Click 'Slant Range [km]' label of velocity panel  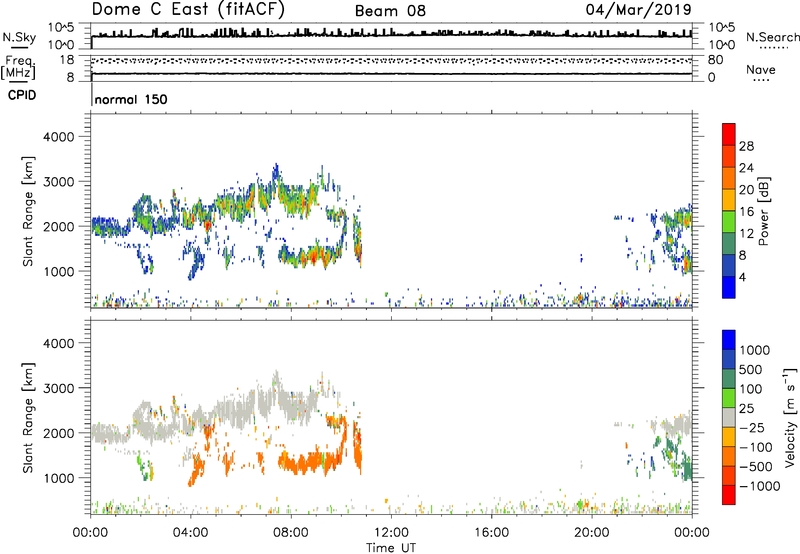tap(28, 418)
